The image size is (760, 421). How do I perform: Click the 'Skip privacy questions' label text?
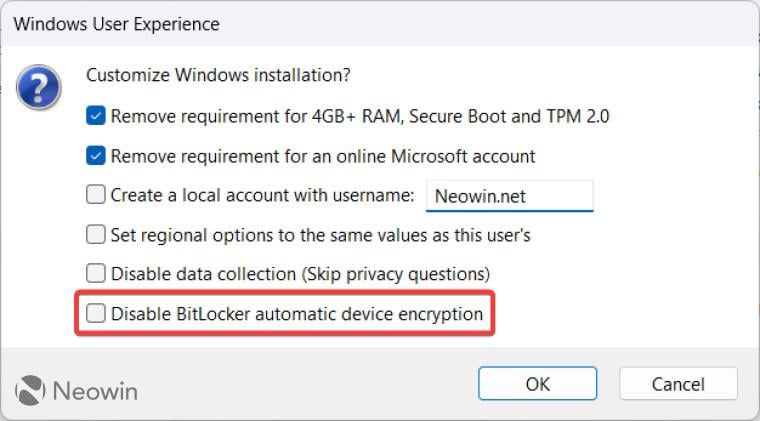click(396, 274)
